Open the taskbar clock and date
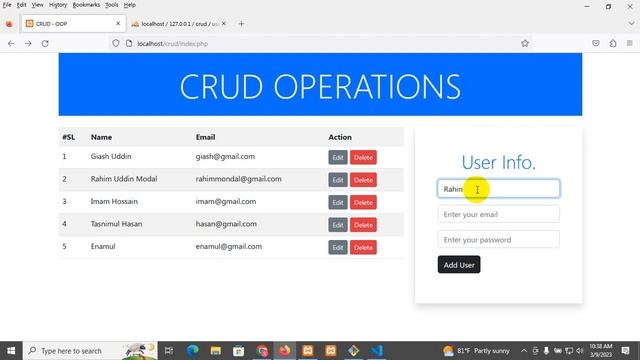640x360 pixels. pos(601,351)
